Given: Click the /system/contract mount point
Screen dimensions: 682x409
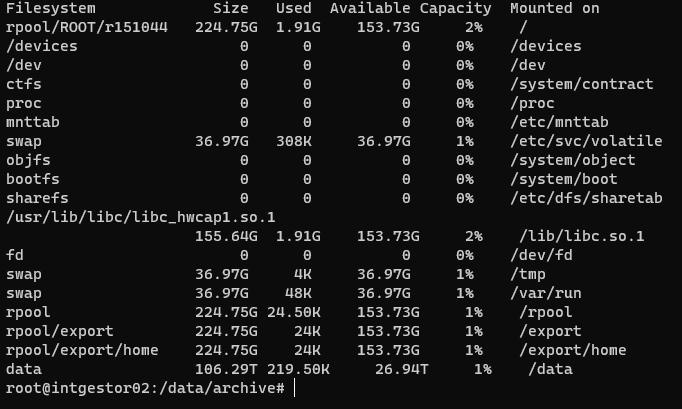Looking at the screenshot, I should pos(582,84).
